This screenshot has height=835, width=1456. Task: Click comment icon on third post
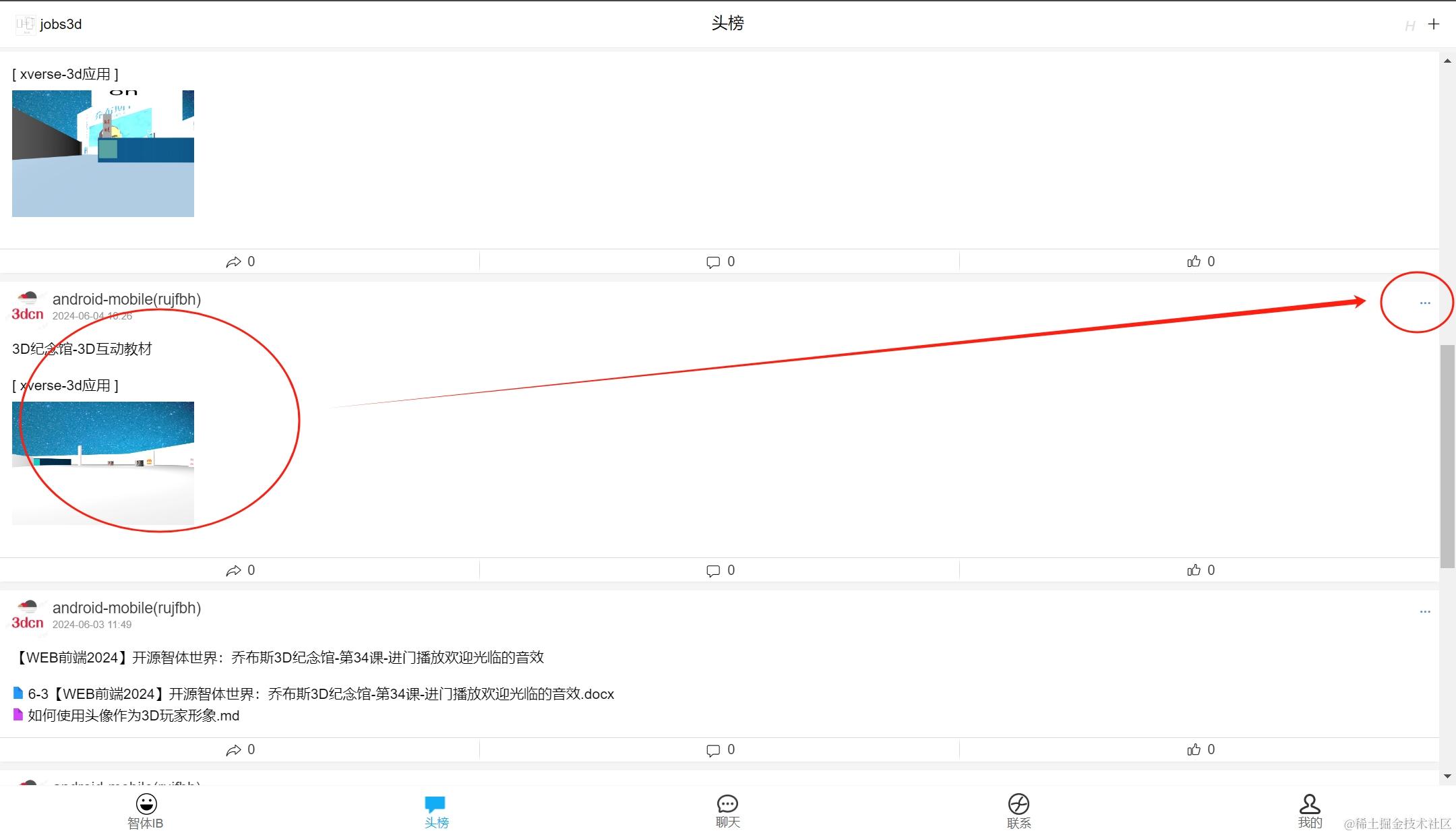pyautogui.click(x=713, y=749)
